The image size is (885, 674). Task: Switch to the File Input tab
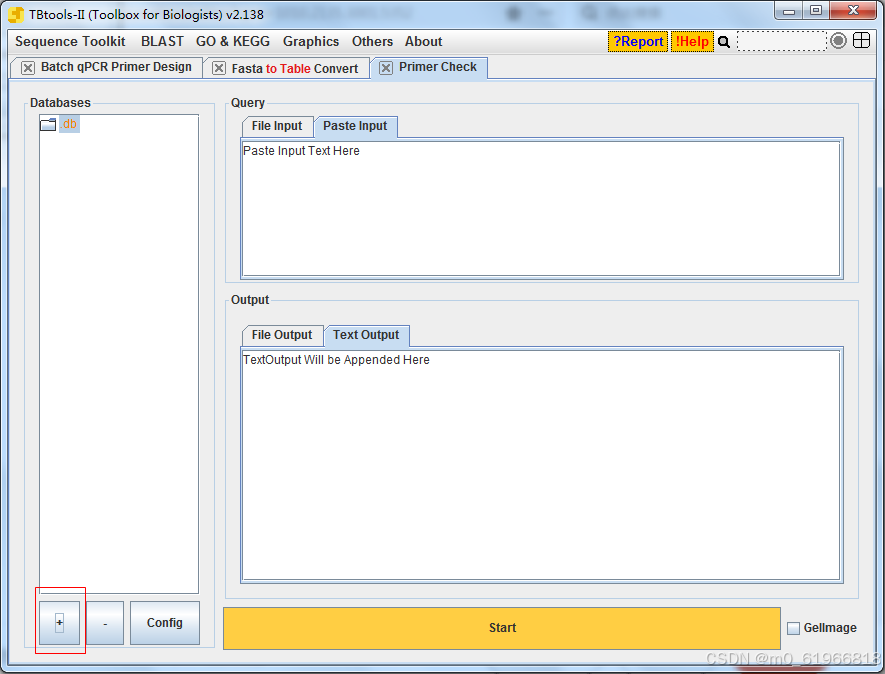pyautogui.click(x=277, y=126)
